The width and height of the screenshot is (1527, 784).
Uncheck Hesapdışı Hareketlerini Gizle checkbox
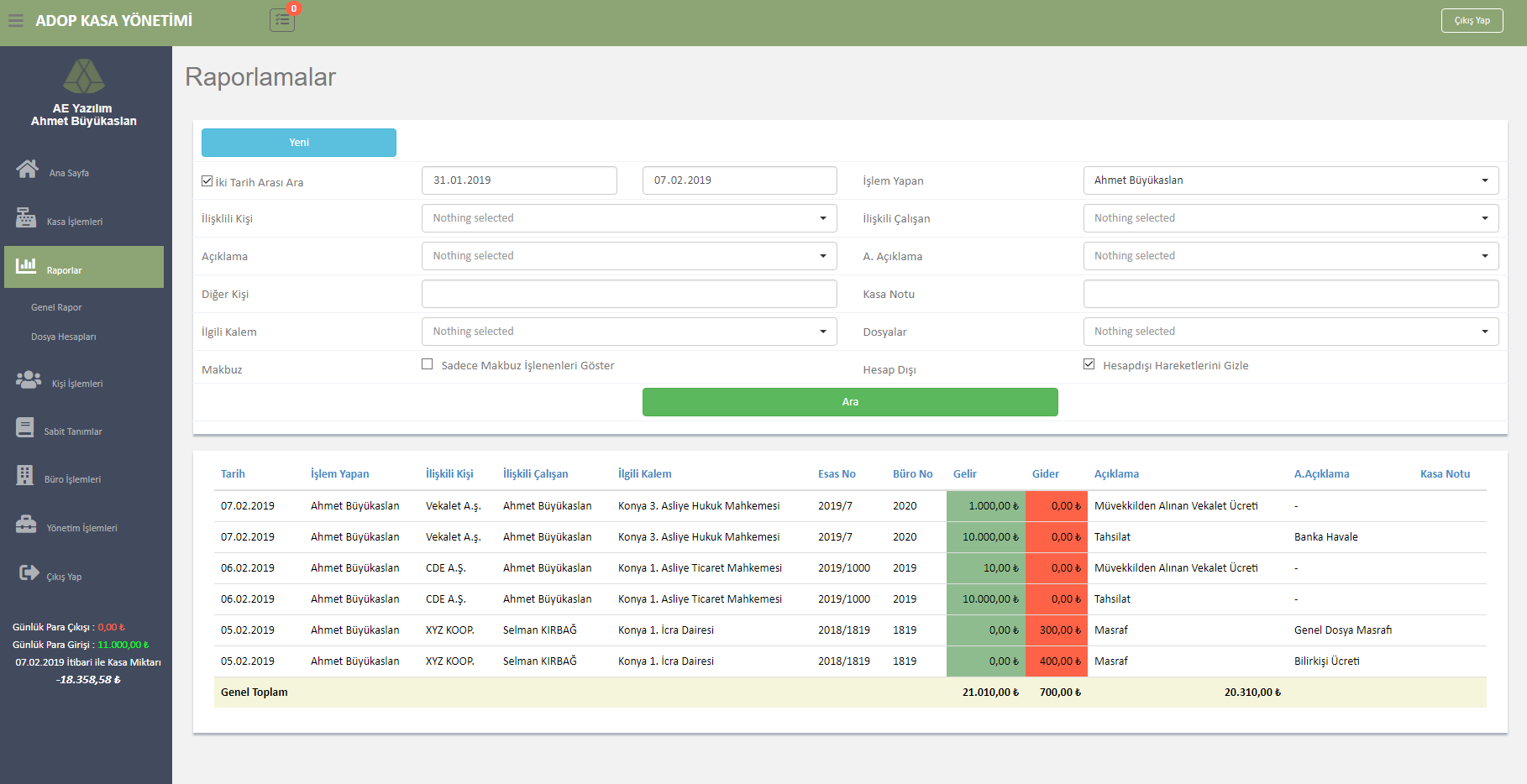pyautogui.click(x=1089, y=364)
